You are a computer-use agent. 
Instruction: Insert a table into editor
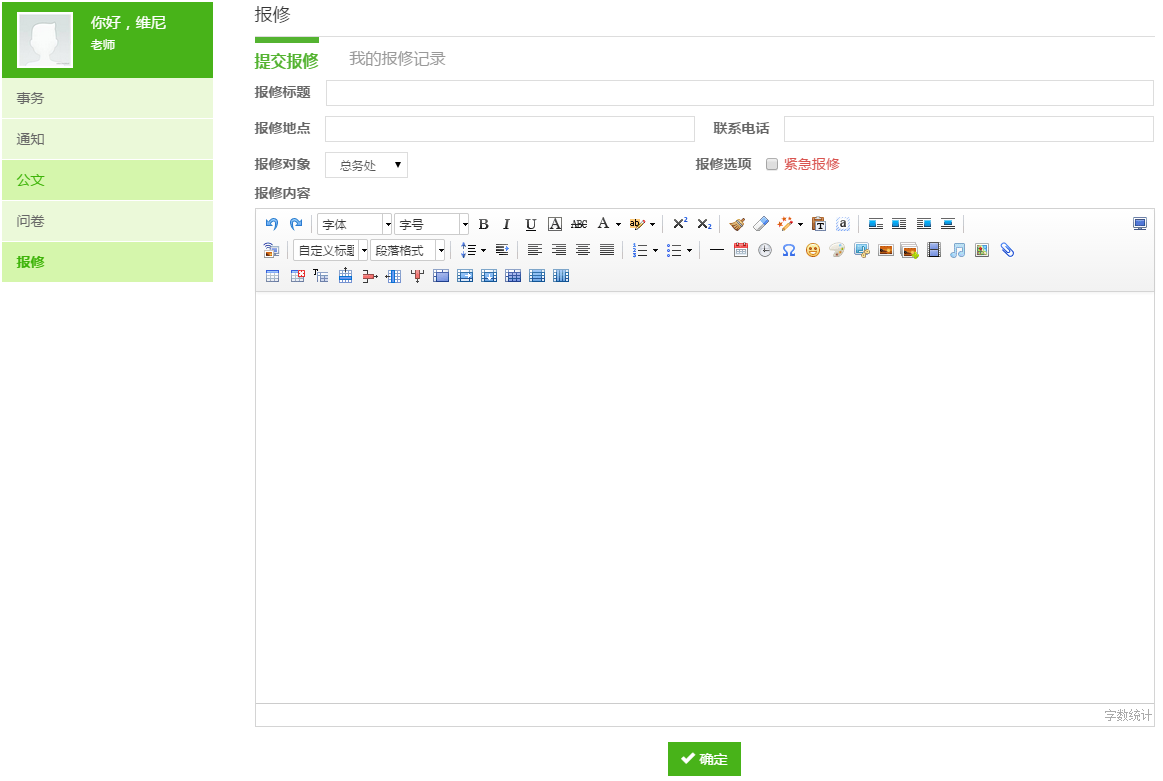pyautogui.click(x=272, y=276)
